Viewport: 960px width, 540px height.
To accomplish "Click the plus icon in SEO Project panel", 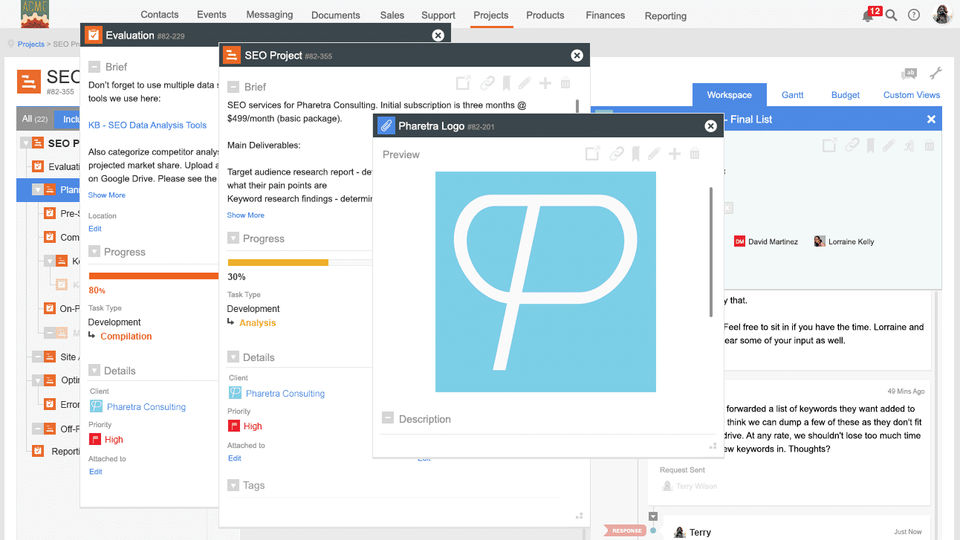I will tap(545, 83).
